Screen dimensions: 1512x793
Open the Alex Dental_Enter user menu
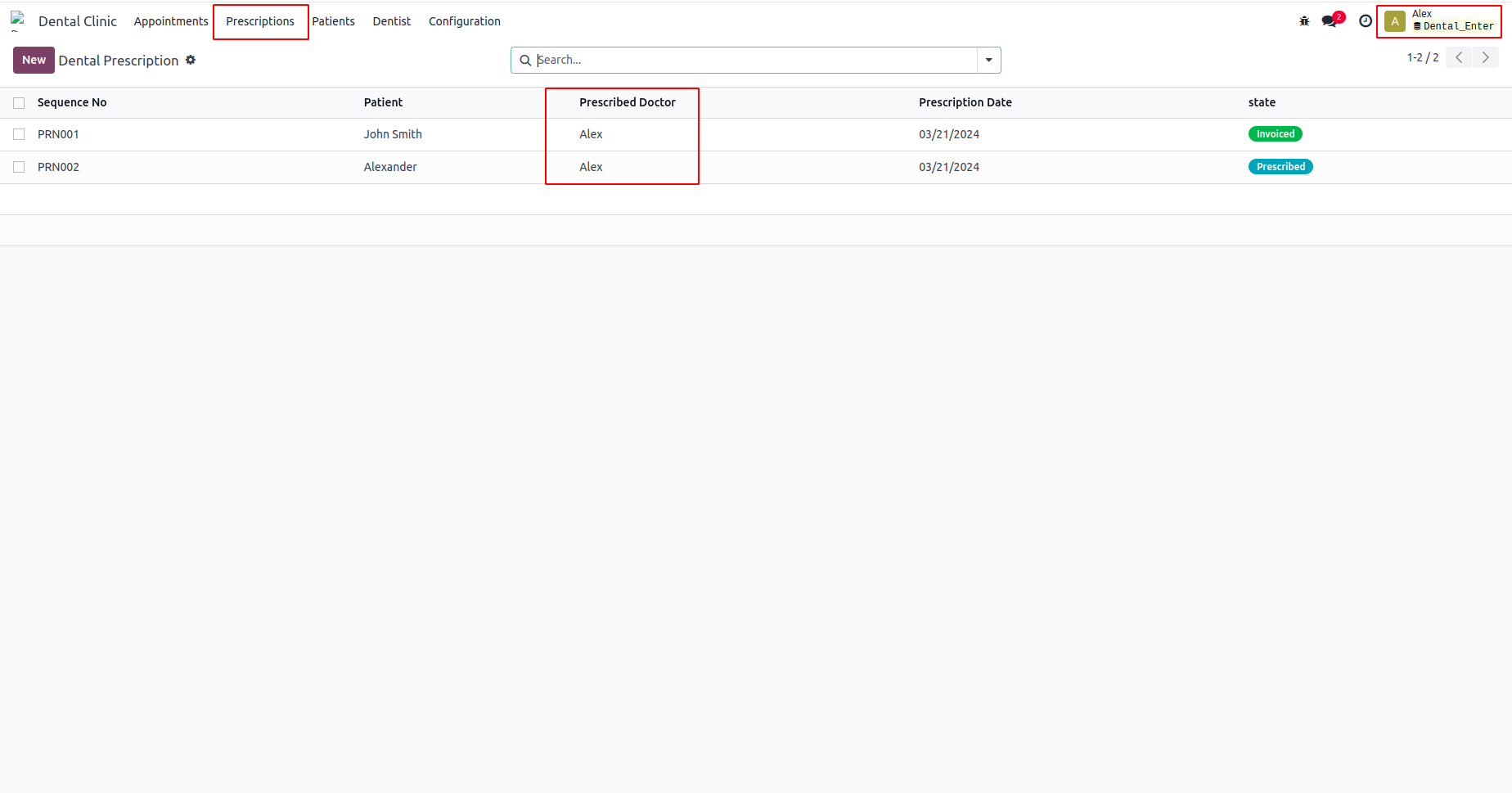tap(1440, 21)
